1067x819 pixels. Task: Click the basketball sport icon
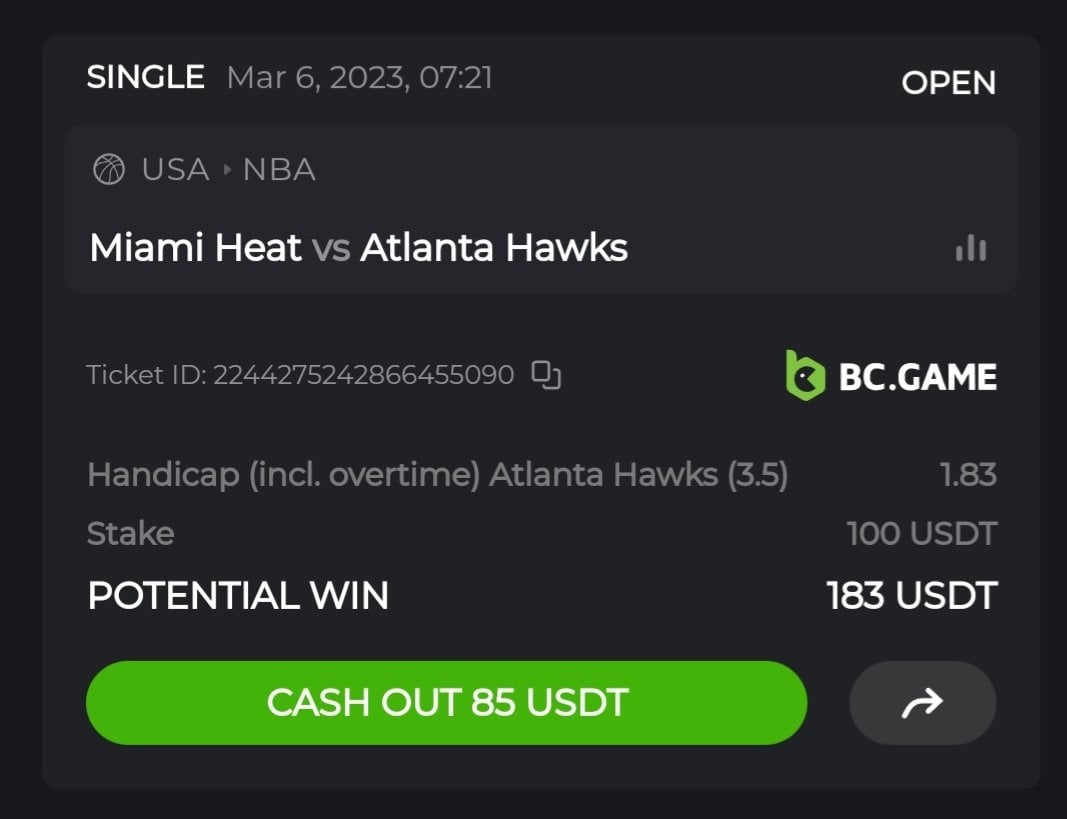(108, 170)
